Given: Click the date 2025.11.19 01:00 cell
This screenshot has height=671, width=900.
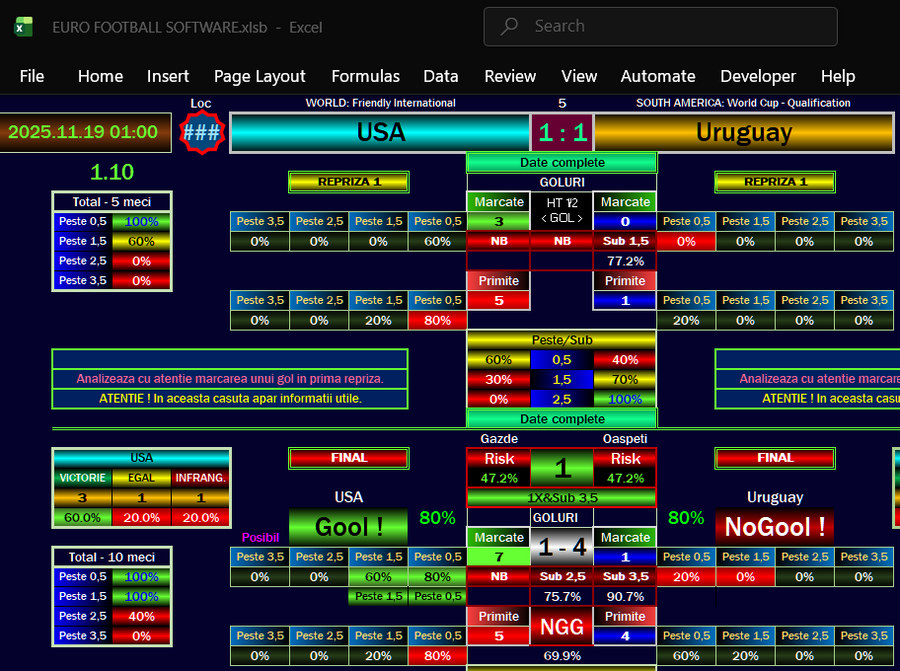Looking at the screenshot, I should (83, 132).
